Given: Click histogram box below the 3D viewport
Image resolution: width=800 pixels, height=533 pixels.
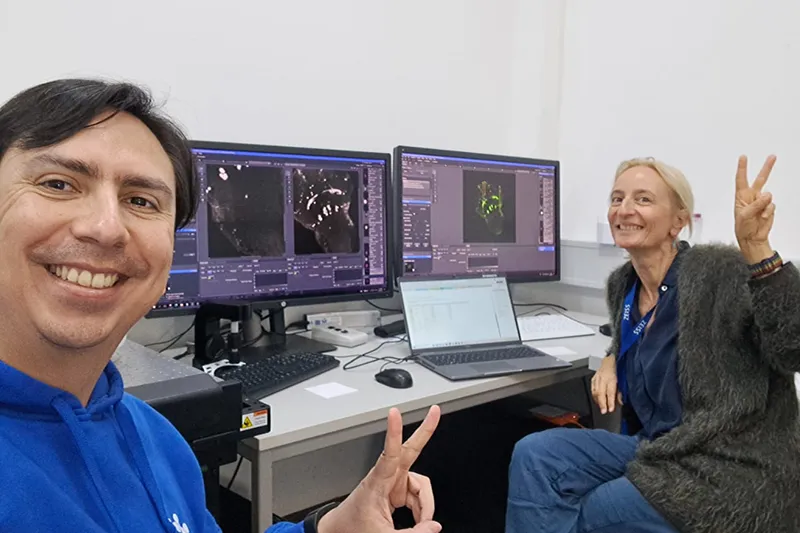Looking at the screenshot, I should (x=483, y=261).
